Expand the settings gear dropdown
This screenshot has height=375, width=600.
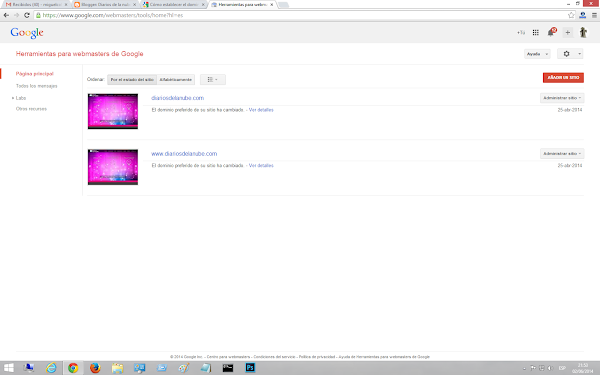click(570, 54)
